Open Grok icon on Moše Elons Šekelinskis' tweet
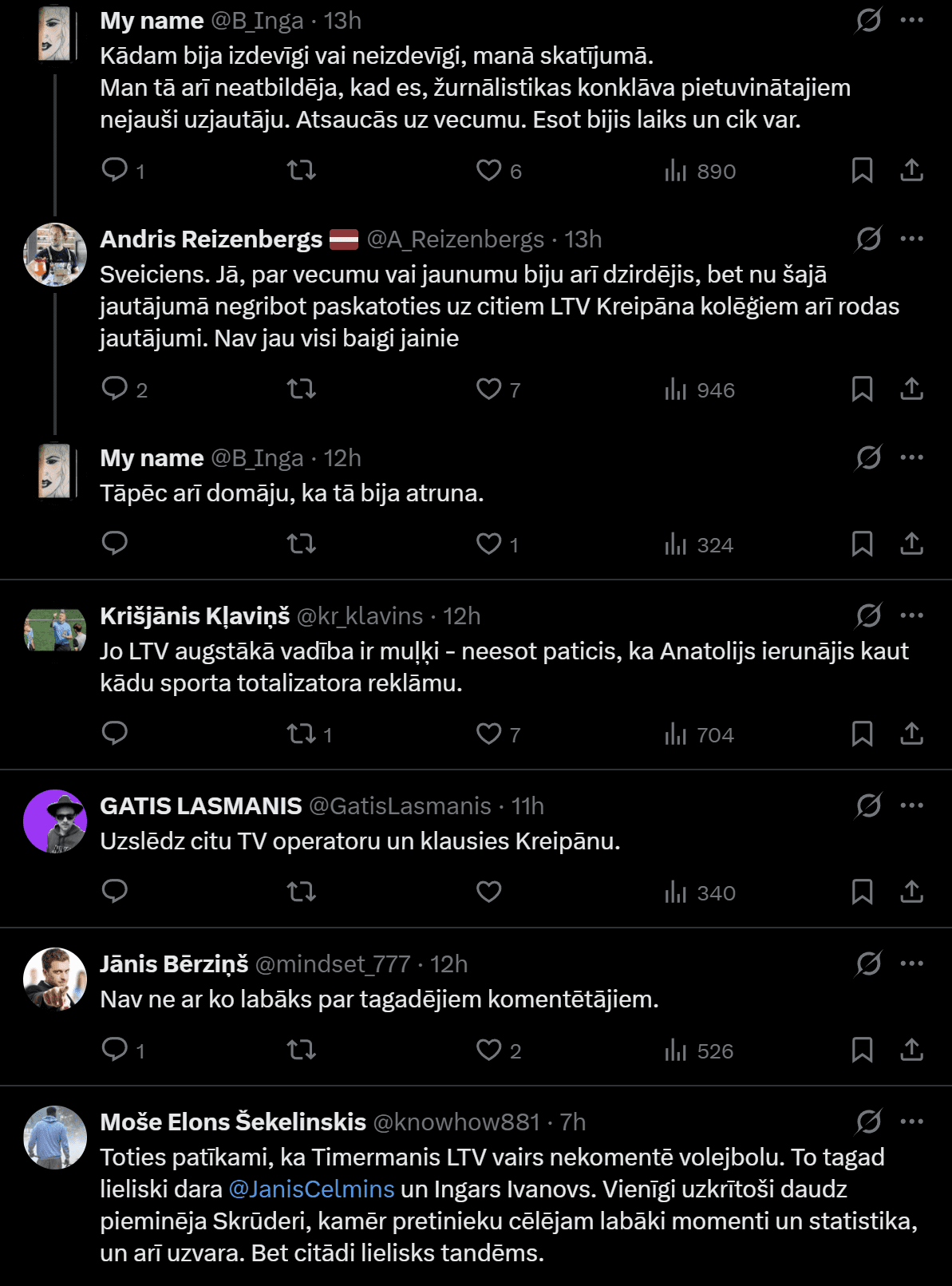 pos(868,1122)
